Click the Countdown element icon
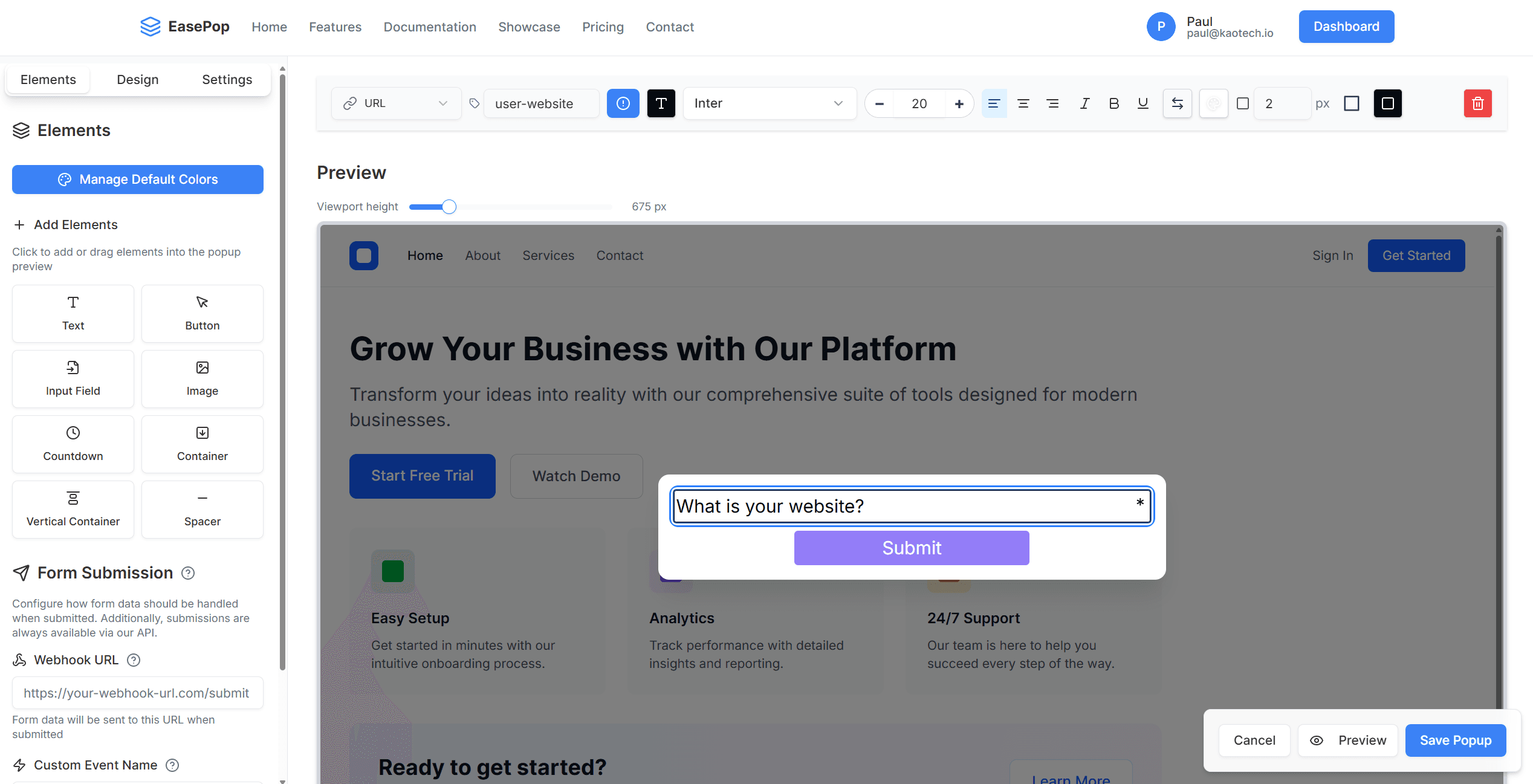This screenshot has height=784, width=1533. tap(73, 444)
